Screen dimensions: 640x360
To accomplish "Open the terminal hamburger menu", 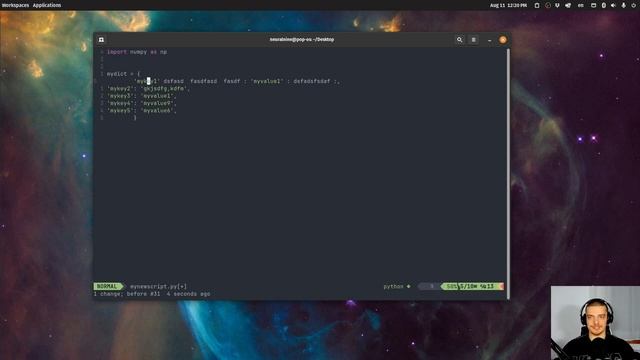I will [473, 40].
